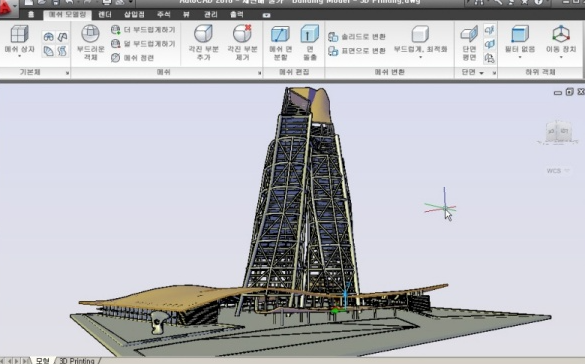Click the 메쉬 상자 mesh box tool

point(19,39)
